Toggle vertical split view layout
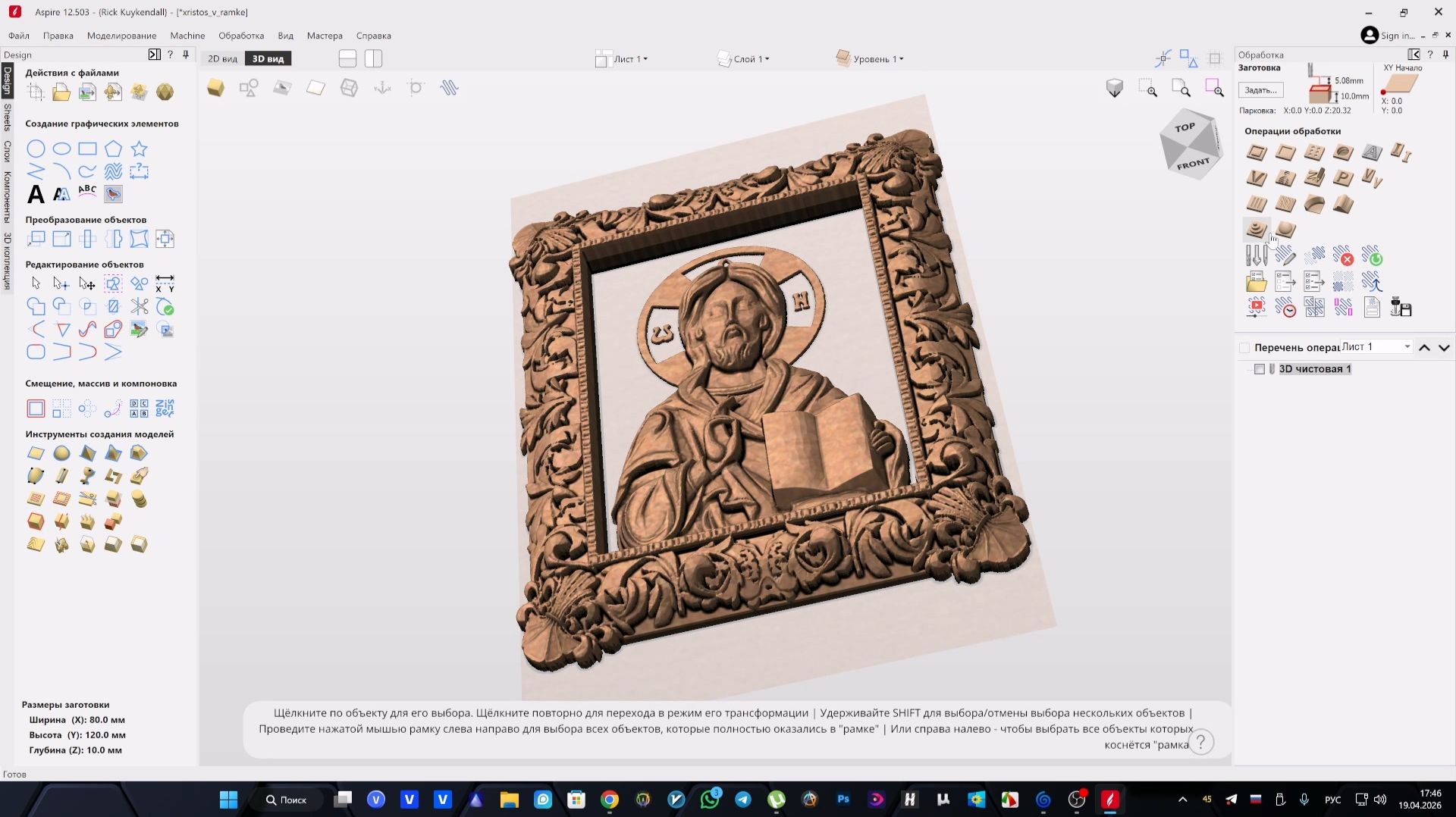Screen dimensions: 1456x817 coord(373,58)
